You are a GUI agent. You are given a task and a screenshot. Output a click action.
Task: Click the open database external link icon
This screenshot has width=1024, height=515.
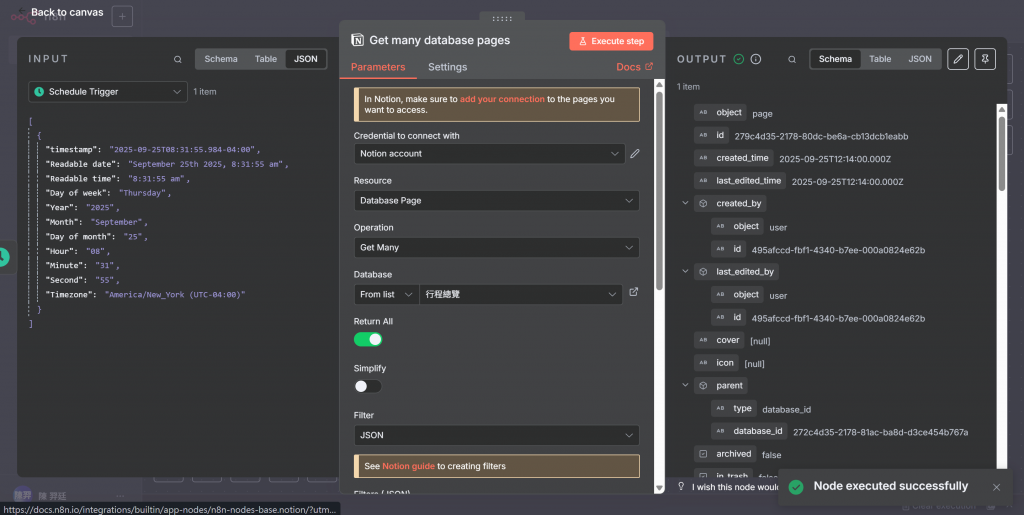click(633, 292)
